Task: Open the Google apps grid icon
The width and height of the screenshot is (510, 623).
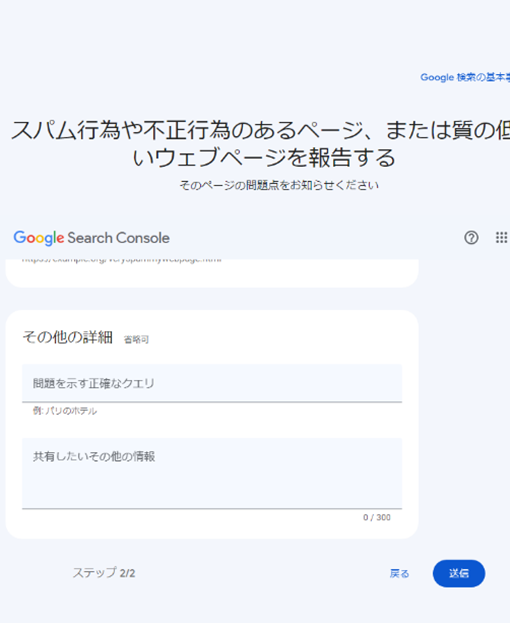Action: click(x=501, y=238)
